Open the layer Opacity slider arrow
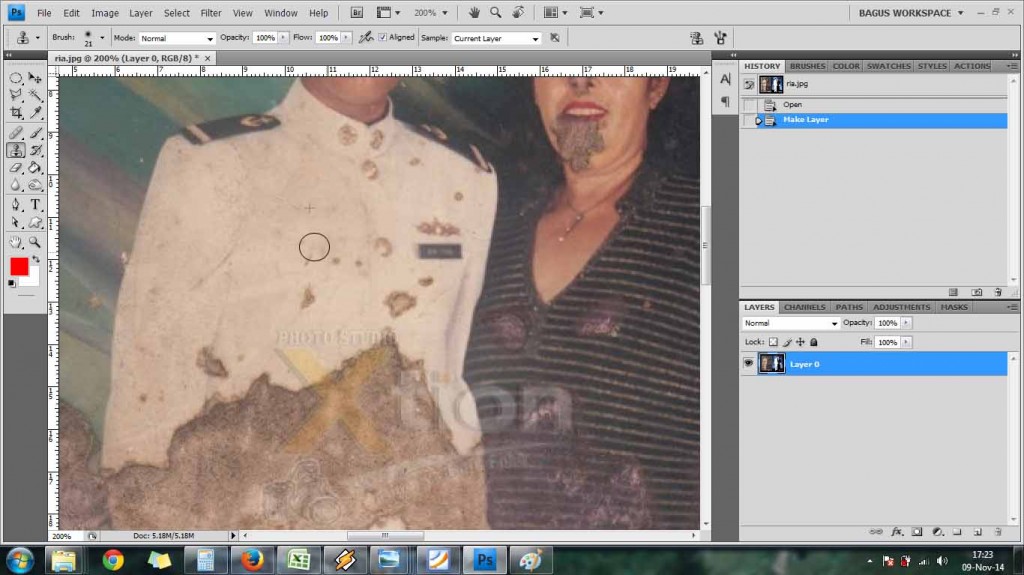1024x575 pixels. 906,323
